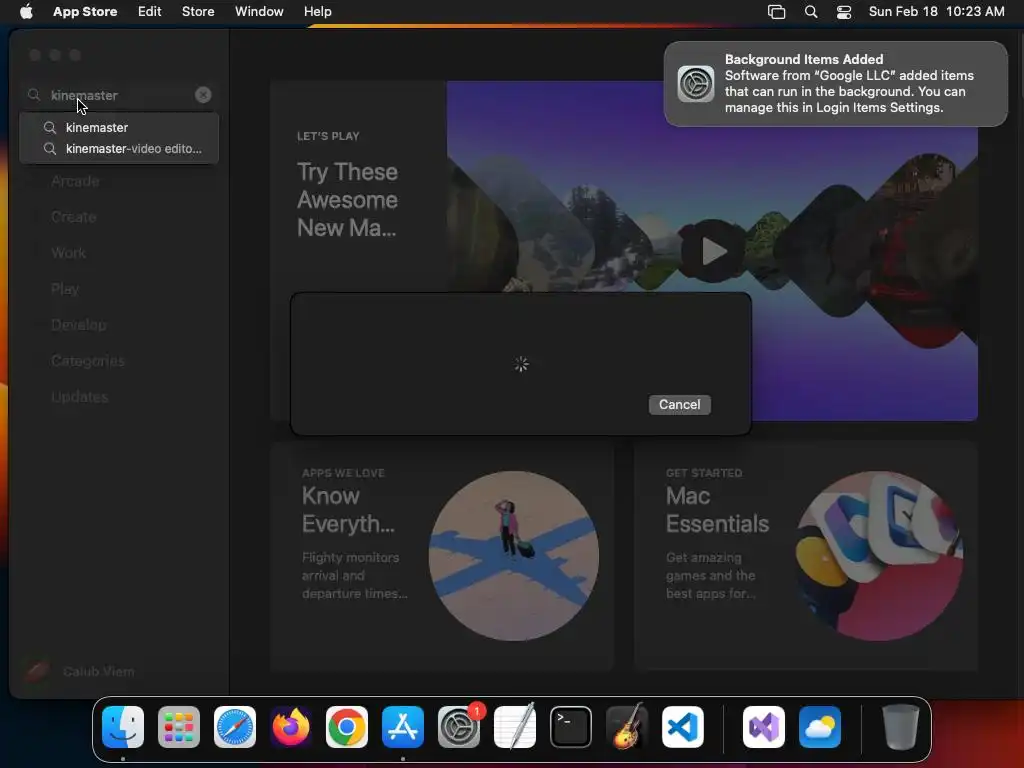Image resolution: width=1024 pixels, height=768 pixels.
Task: Clear the search field with the X button
Action: [x=203, y=95]
